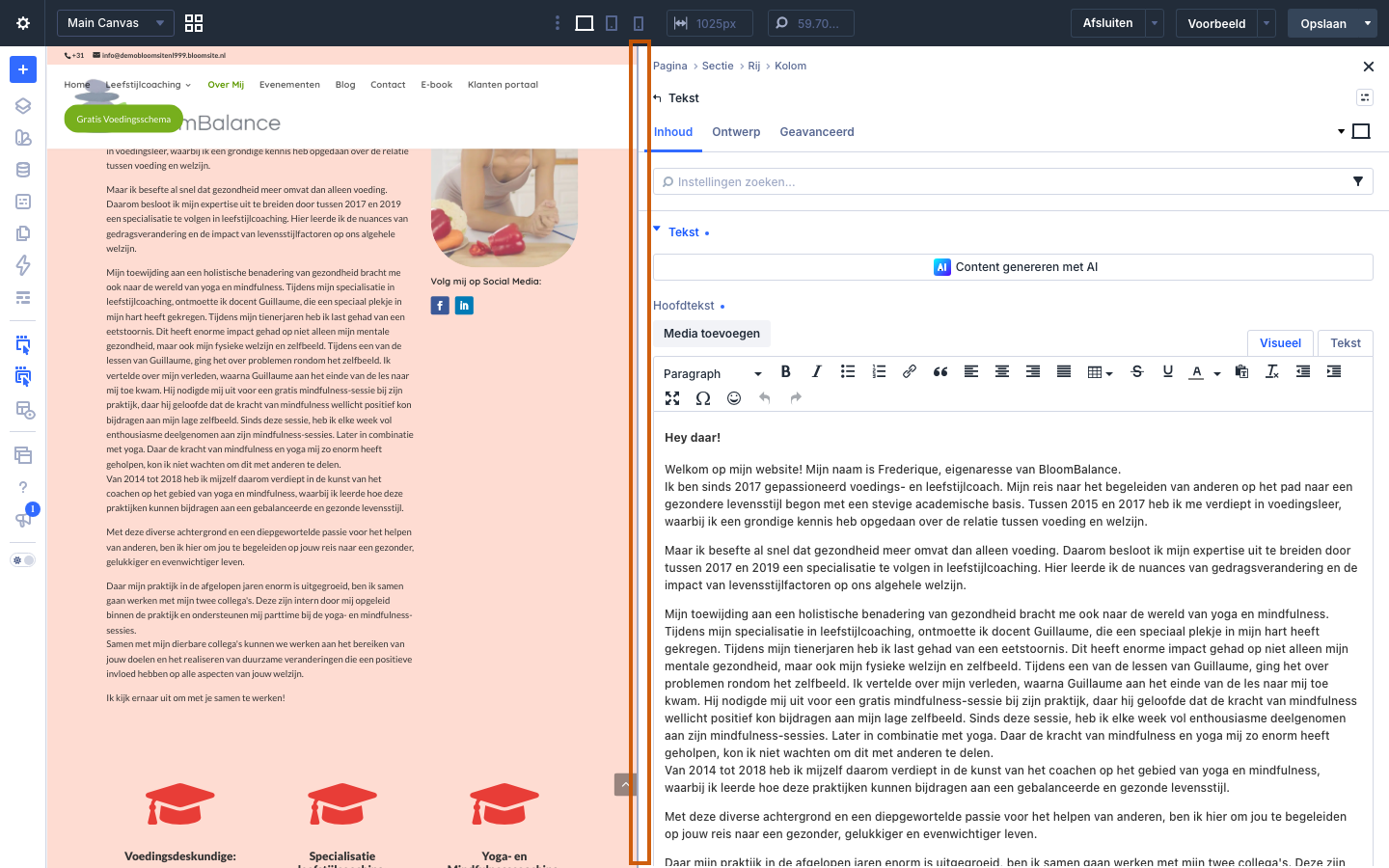Click the insert link icon
Viewport: 1389px width, 868px height.
(x=909, y=372)
